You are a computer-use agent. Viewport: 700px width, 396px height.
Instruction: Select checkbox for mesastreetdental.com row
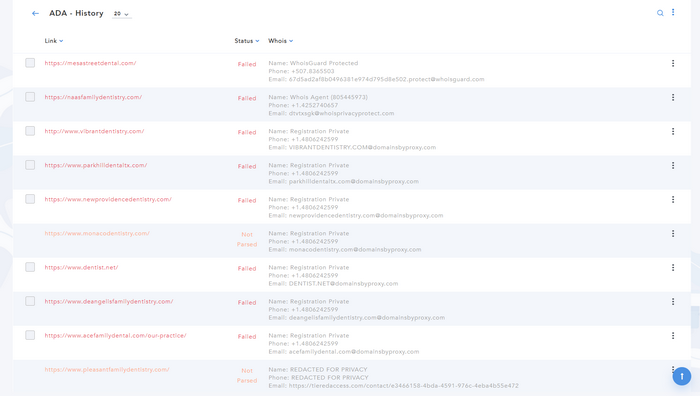pos(30,63)
